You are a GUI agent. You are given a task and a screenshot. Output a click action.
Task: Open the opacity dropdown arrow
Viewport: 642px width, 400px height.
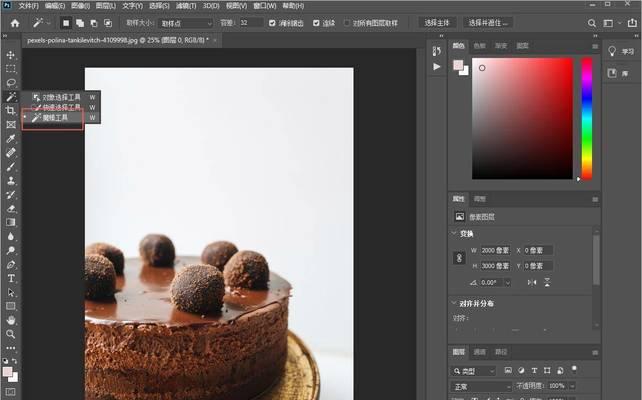(x=572, y=386)
